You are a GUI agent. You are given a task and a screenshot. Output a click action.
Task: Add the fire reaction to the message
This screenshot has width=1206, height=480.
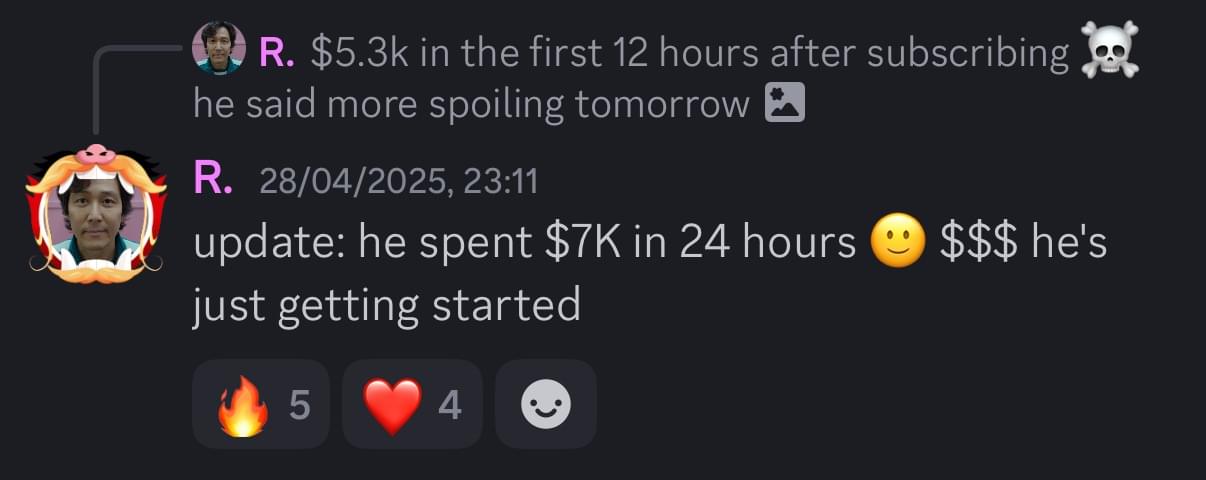pyautogui.click(x=244, y=405)
